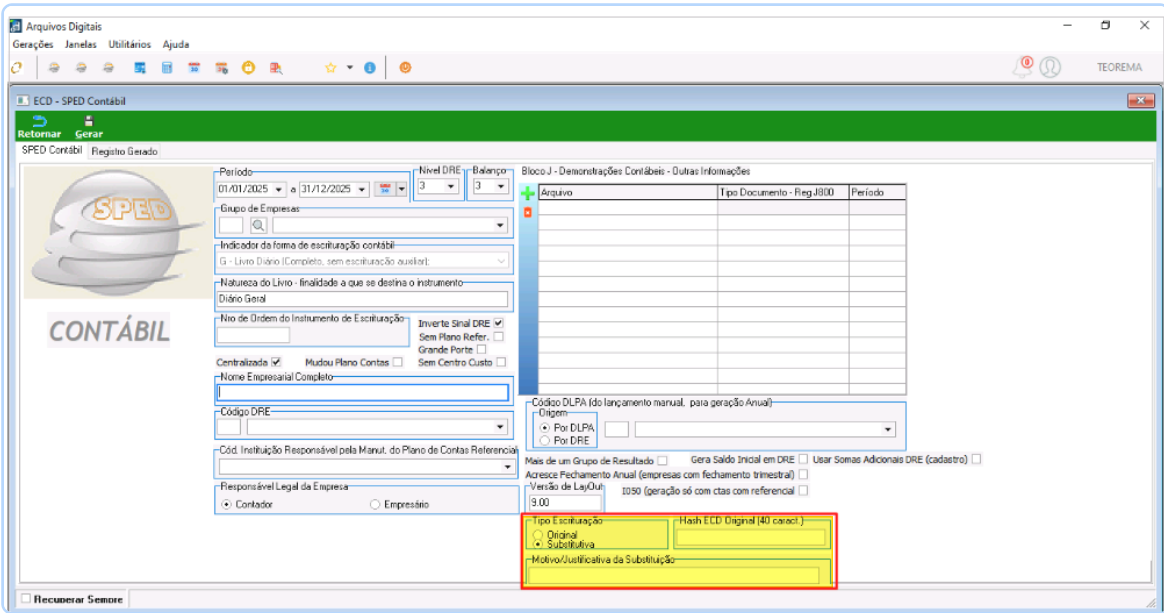This screenshot has width=1164, height=613.
Task: Click the calendar button in Período
Action: pyautogui.click(x=385, y=189)
